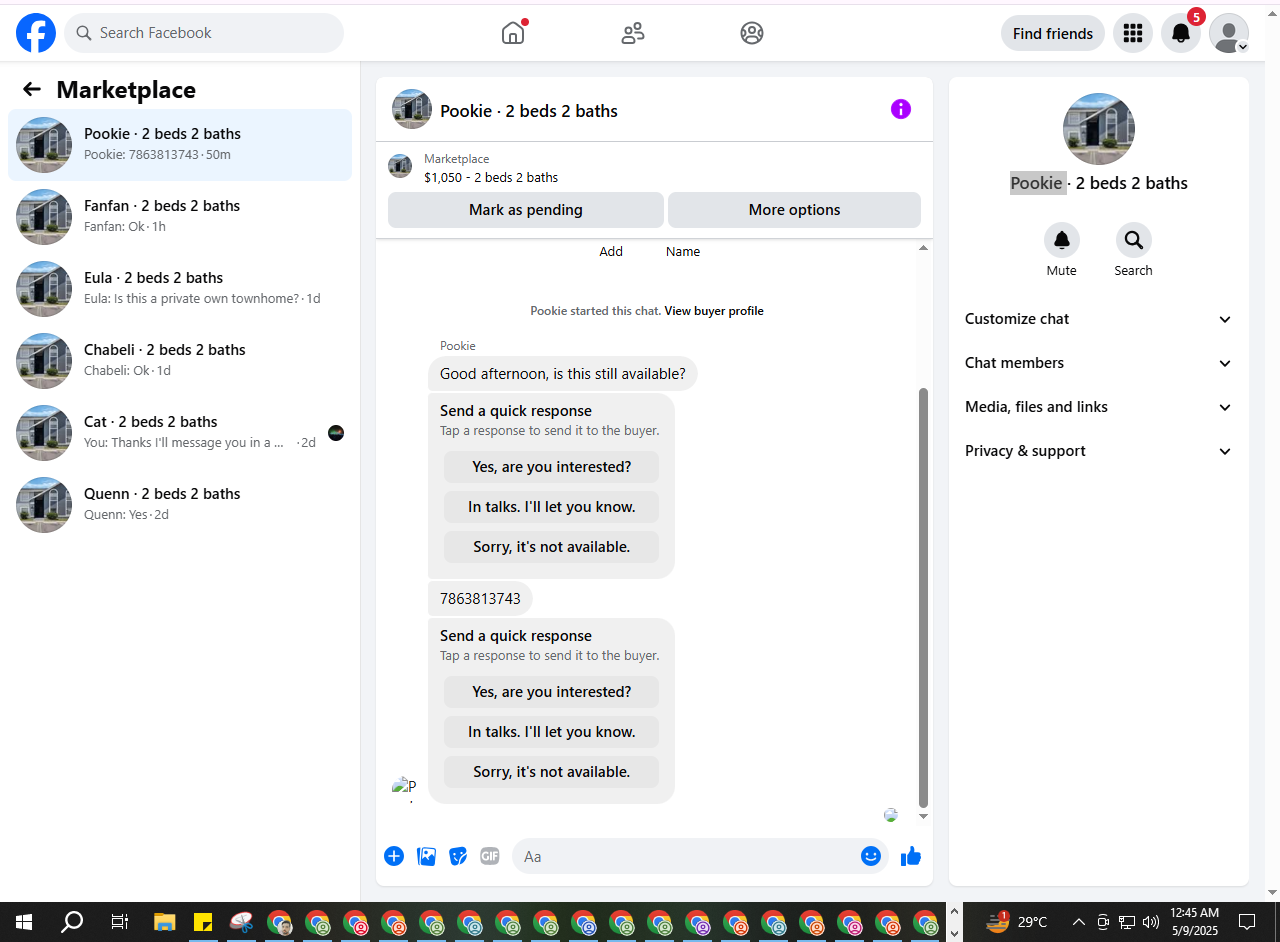This screenshot has width=1280, height=942.
Task: Click Mark as pending button
Action: [526, 210]
